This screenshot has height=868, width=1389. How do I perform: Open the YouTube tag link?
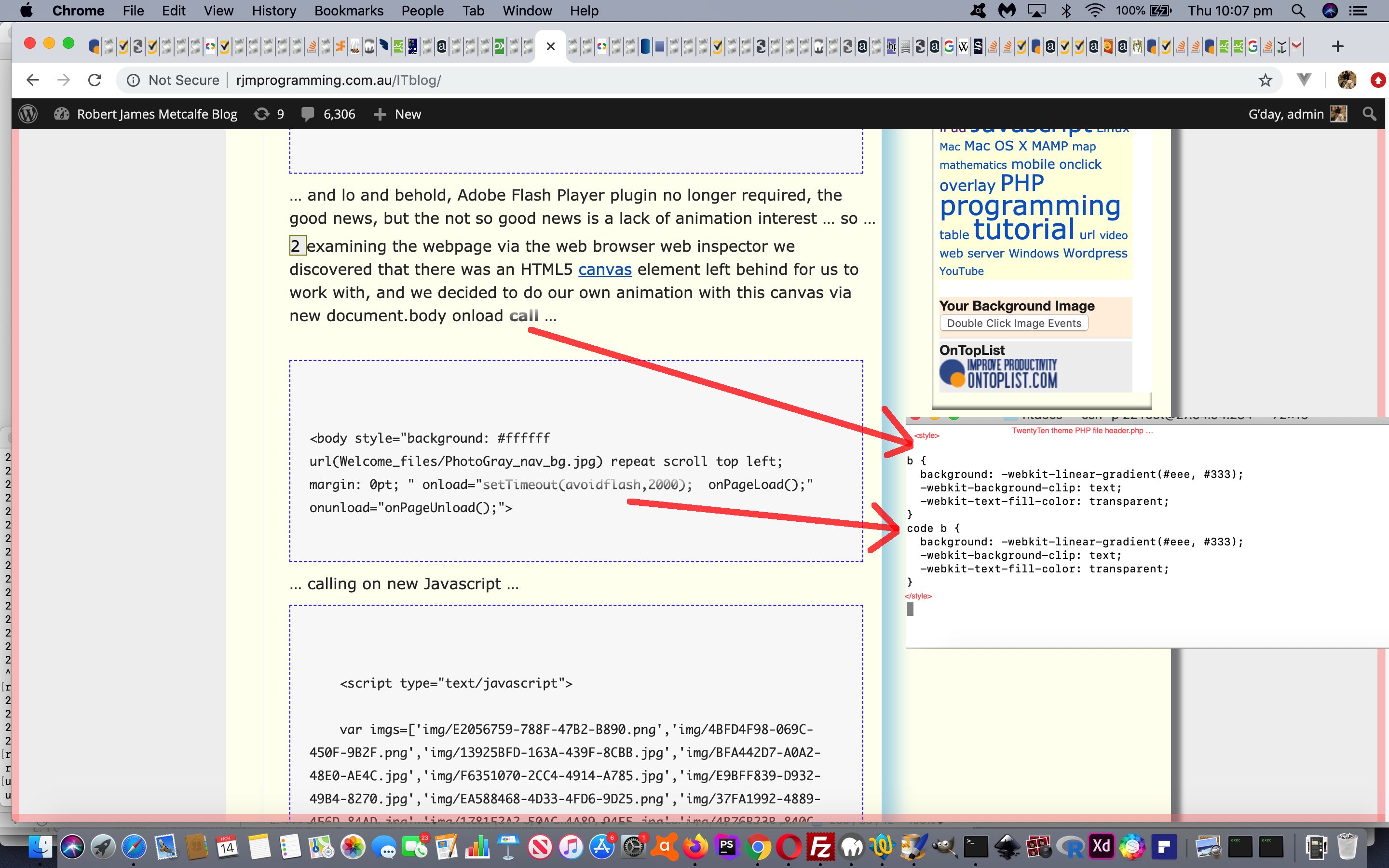[x=961, y=271]
